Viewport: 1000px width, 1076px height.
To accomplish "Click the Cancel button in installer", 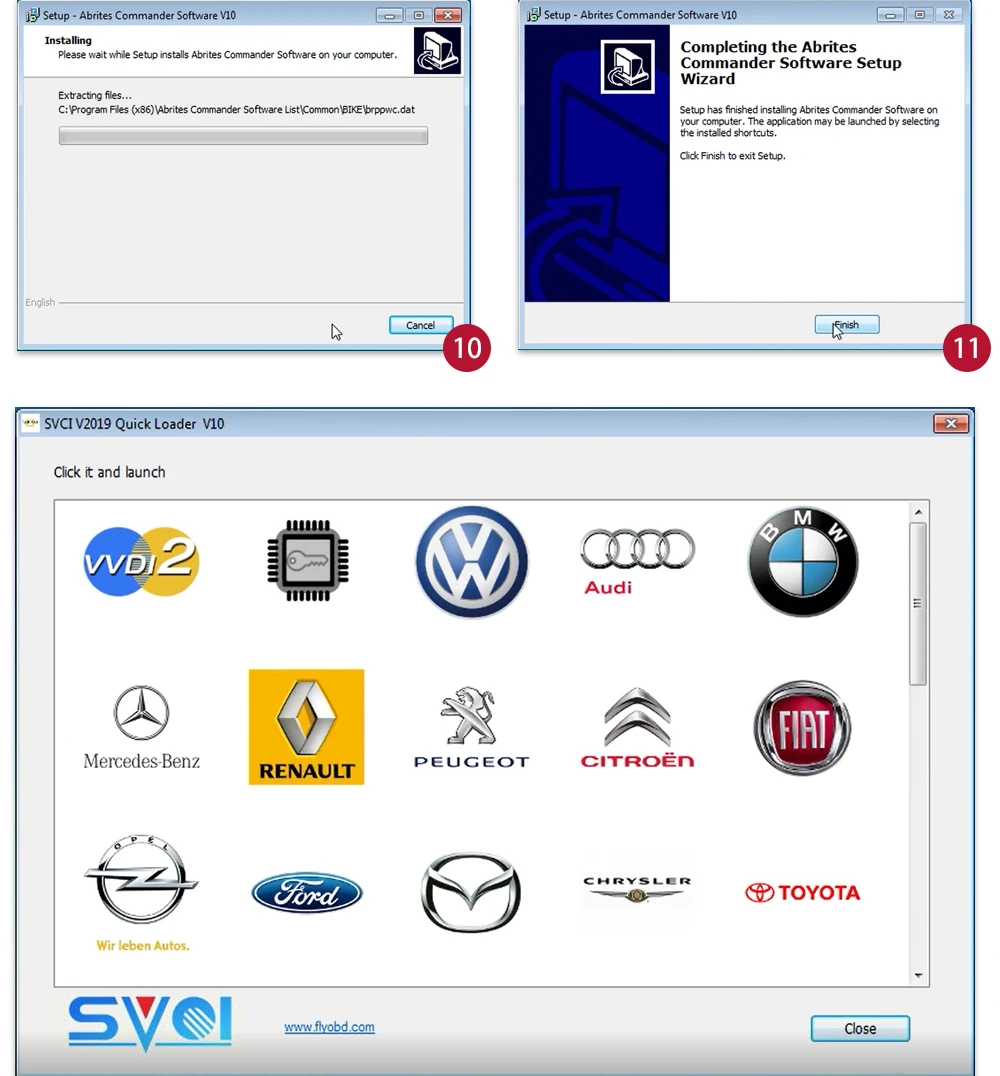I will coord(421,325).
